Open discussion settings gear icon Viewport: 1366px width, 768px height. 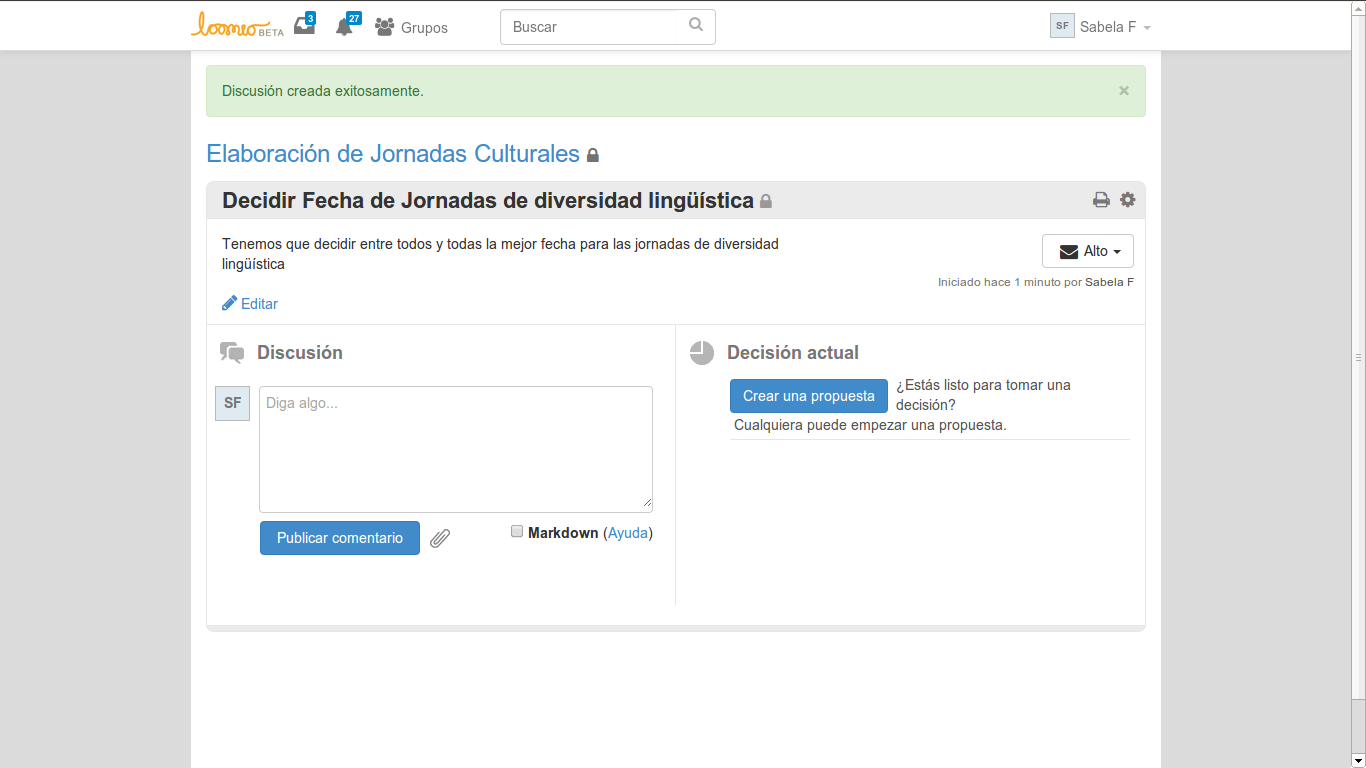pyautogui.click(x=1128, y=200)
